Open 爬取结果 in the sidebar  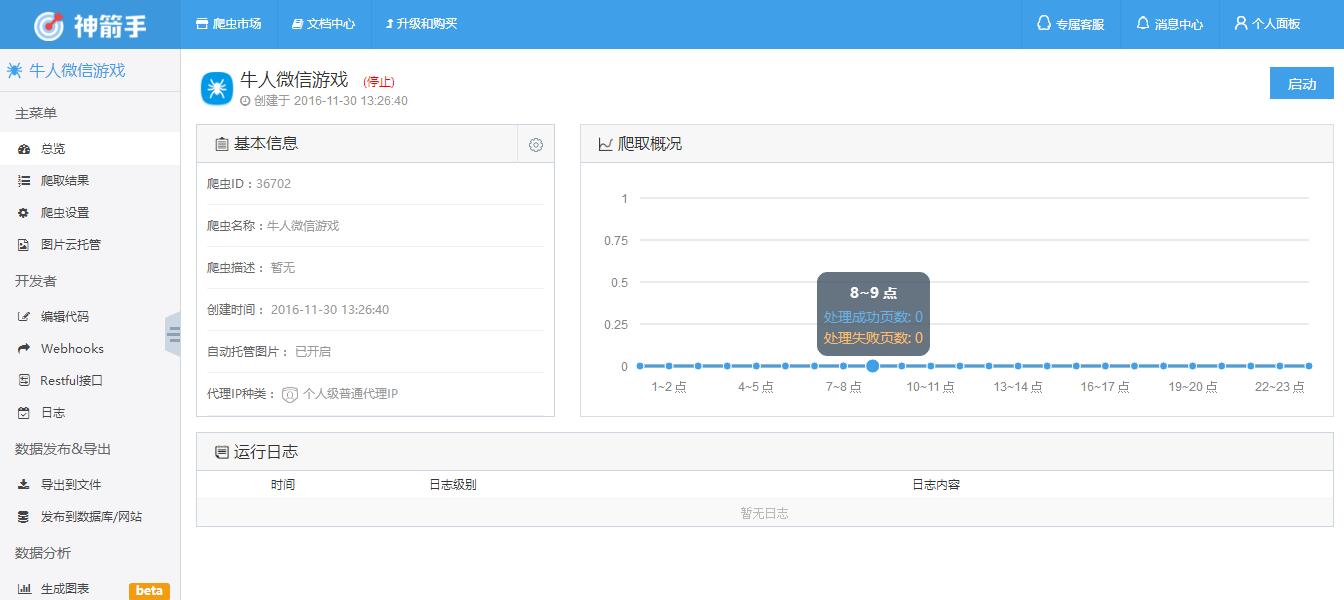click(65, 181)
